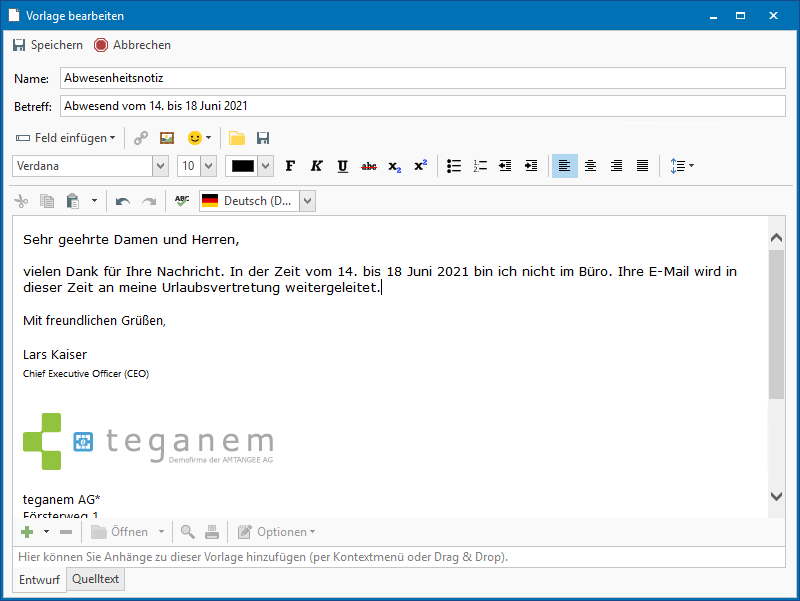The width and height of the screenshot is (800, 601).
Task: Add attachment with green plus icon
Action: pyautogui.click(x=27, y=532)
